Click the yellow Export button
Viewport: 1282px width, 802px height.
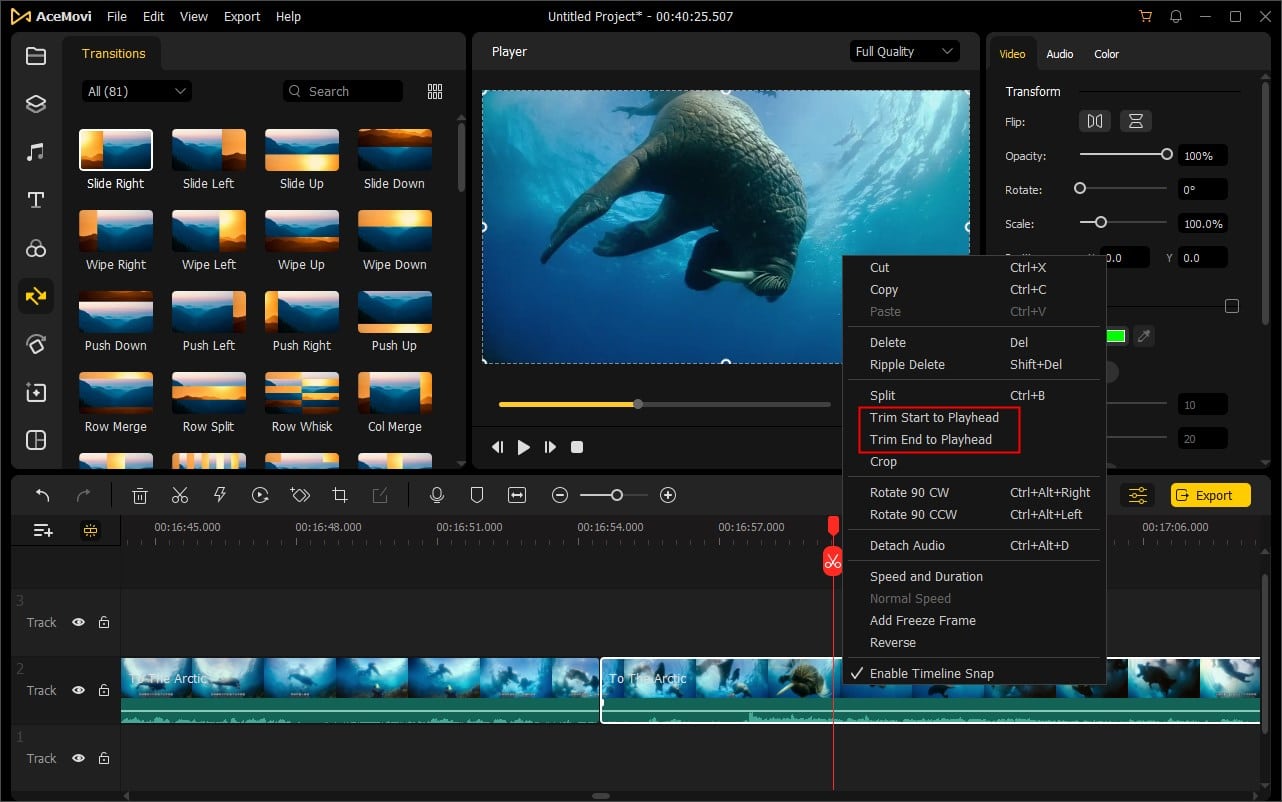pos(1210,494)
